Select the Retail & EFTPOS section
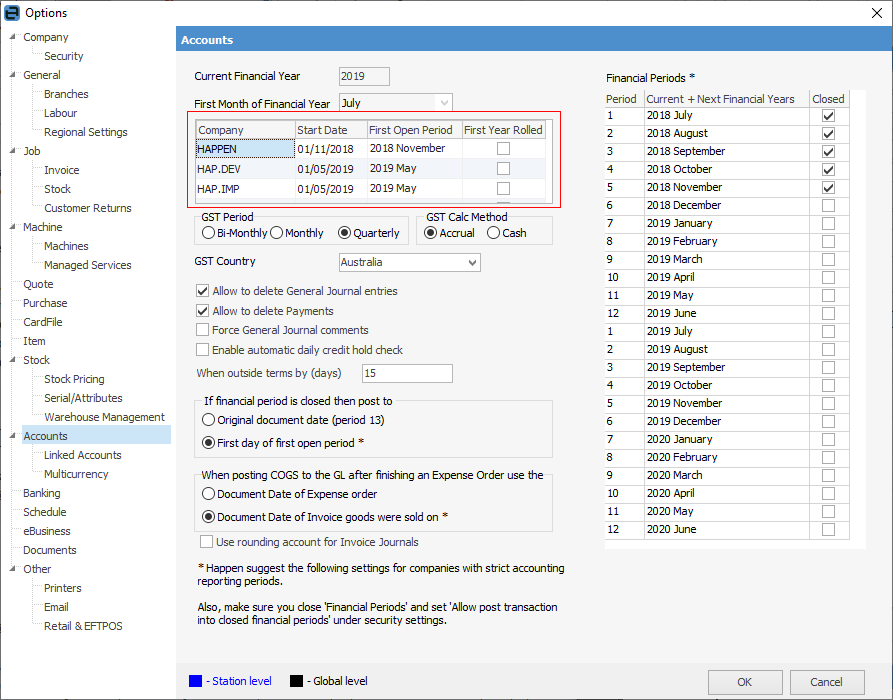The height and width of the screenshot is (700, 893). pos(83,626)
